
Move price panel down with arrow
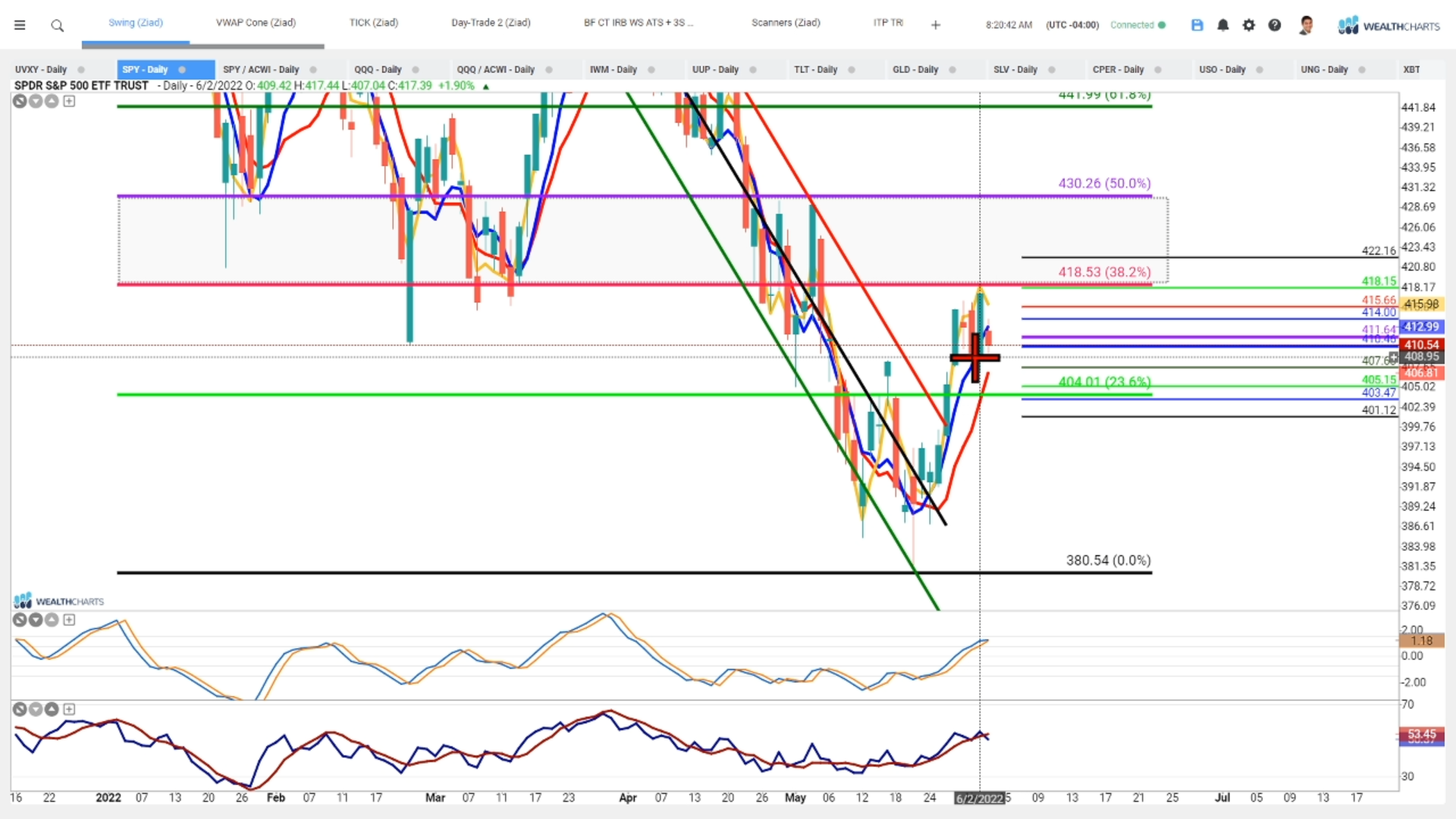(36, 101)
